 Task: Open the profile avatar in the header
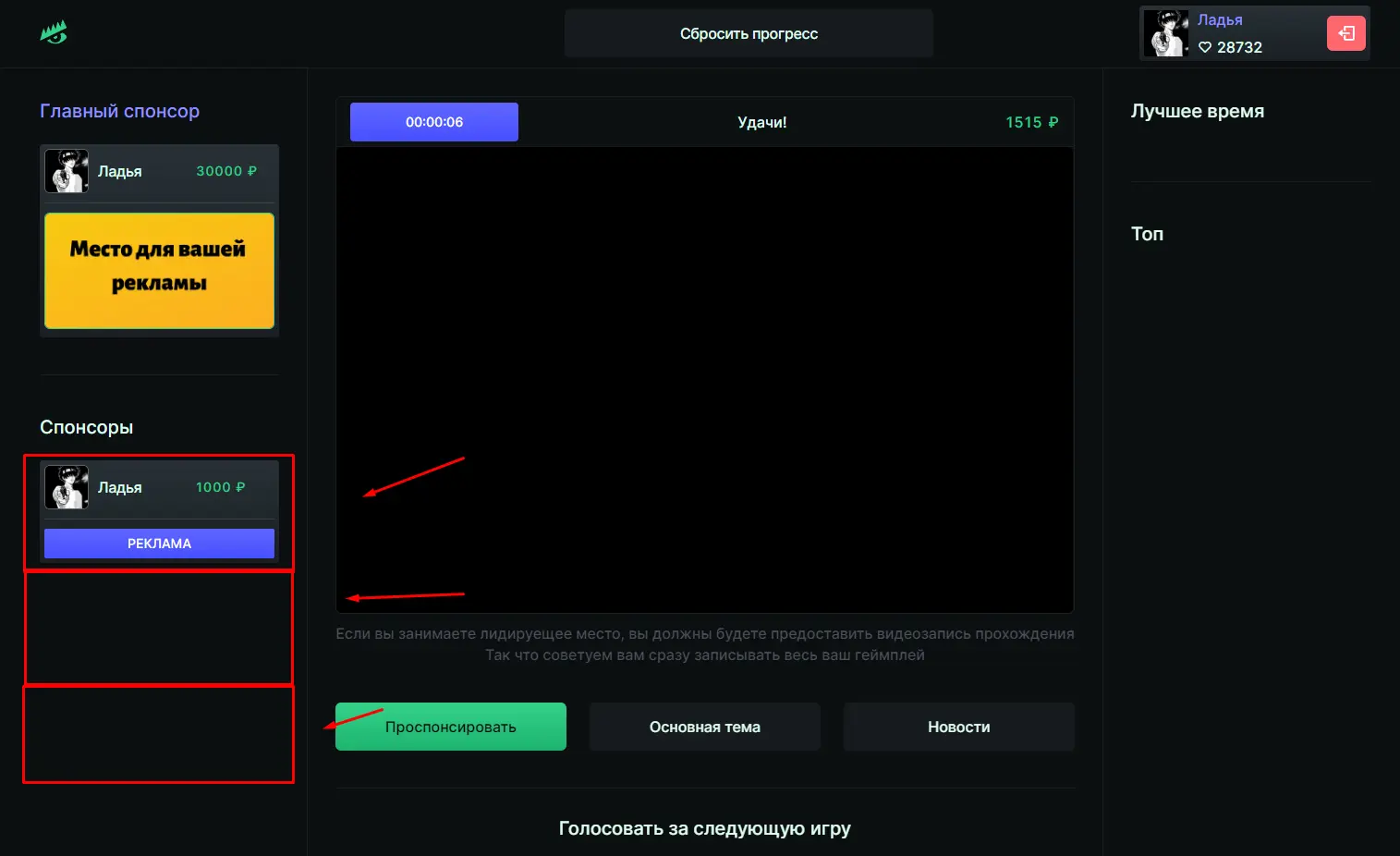point(1165,33)
